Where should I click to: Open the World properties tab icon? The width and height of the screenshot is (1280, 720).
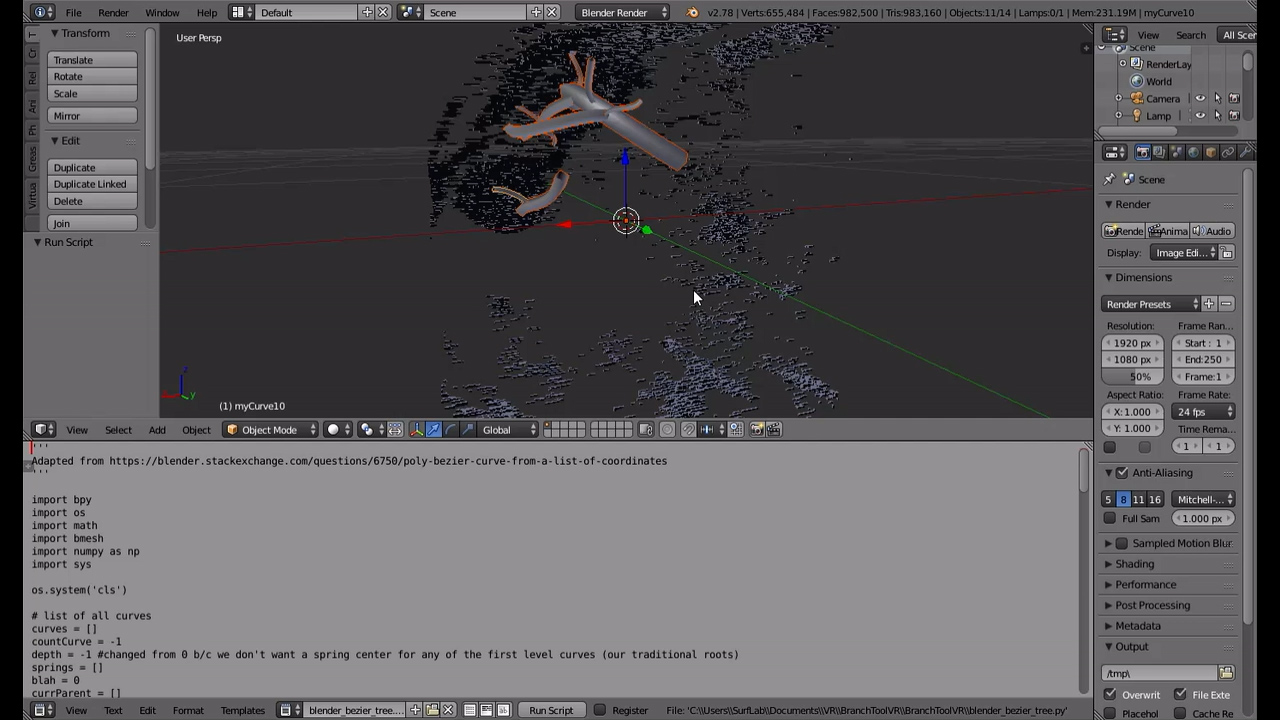(x=1193, y=152)
